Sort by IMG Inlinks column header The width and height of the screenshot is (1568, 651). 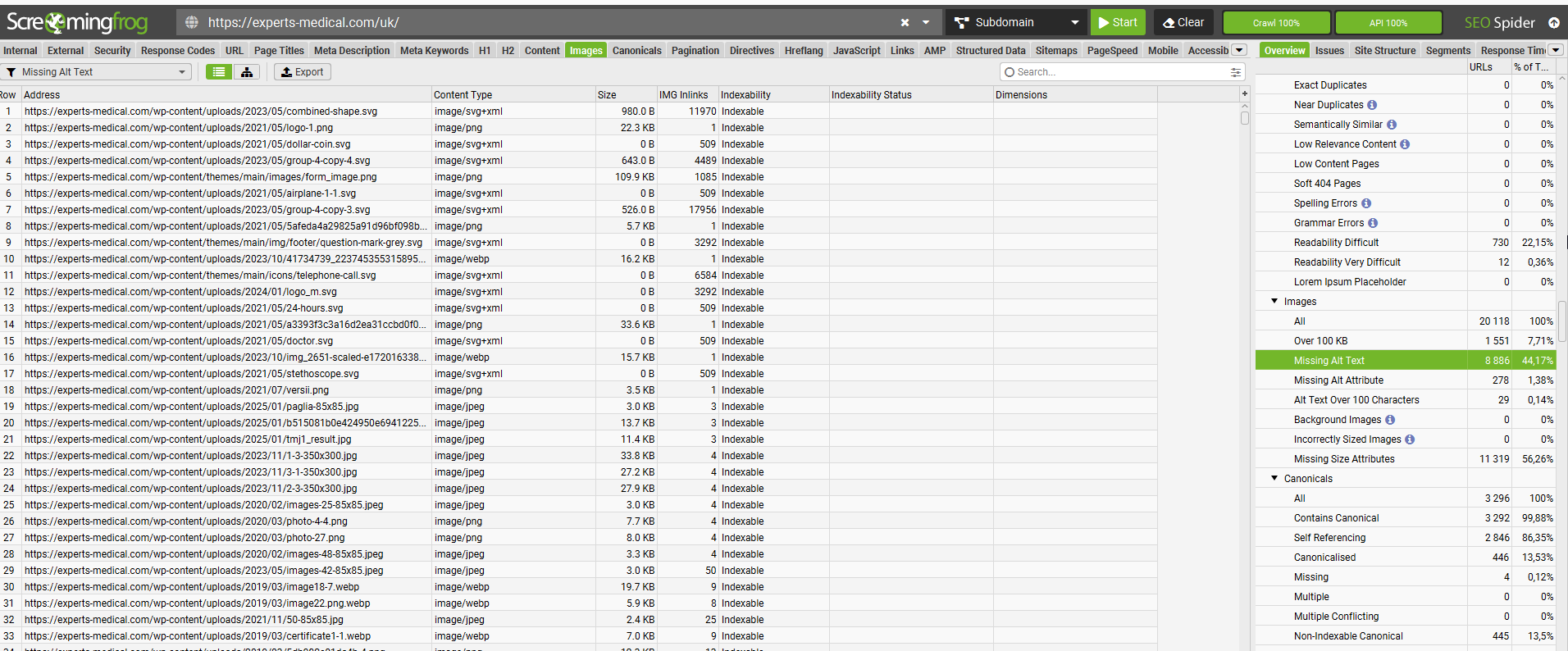coord(687,95)
